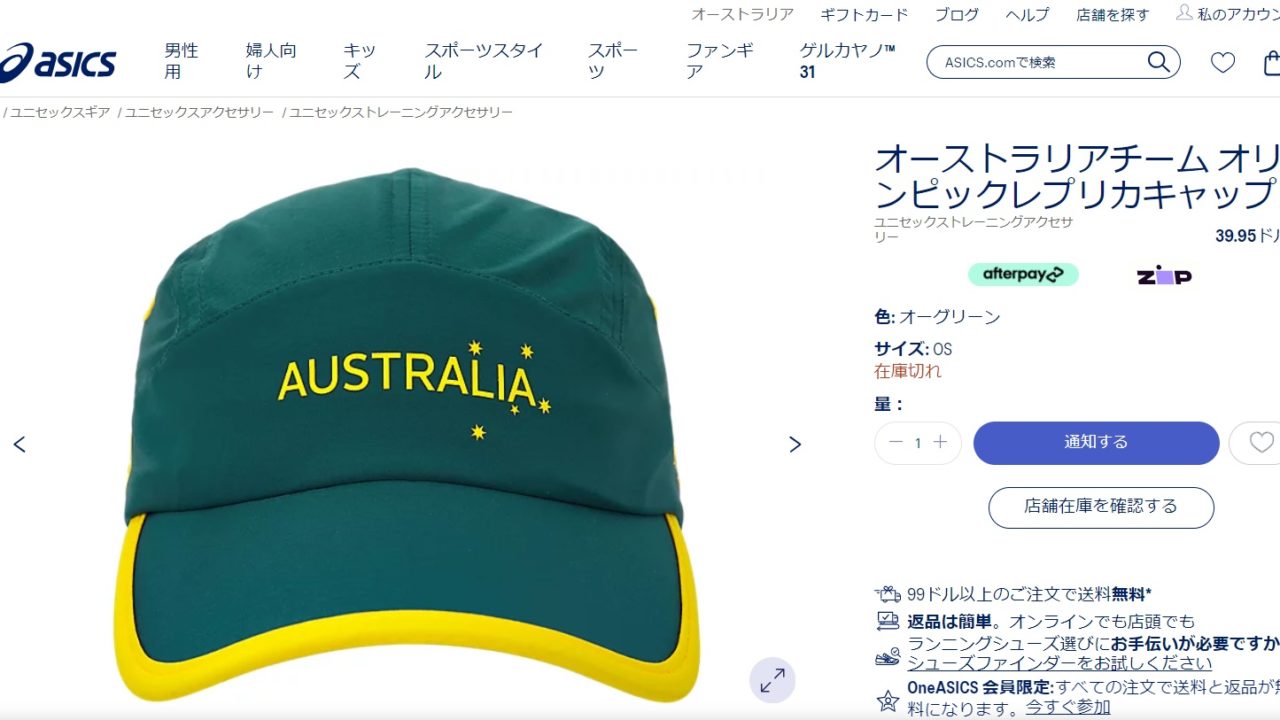This screenshot has width=1280, height=720.
Task: Click the account person icon
Action: coord(1184,13)
